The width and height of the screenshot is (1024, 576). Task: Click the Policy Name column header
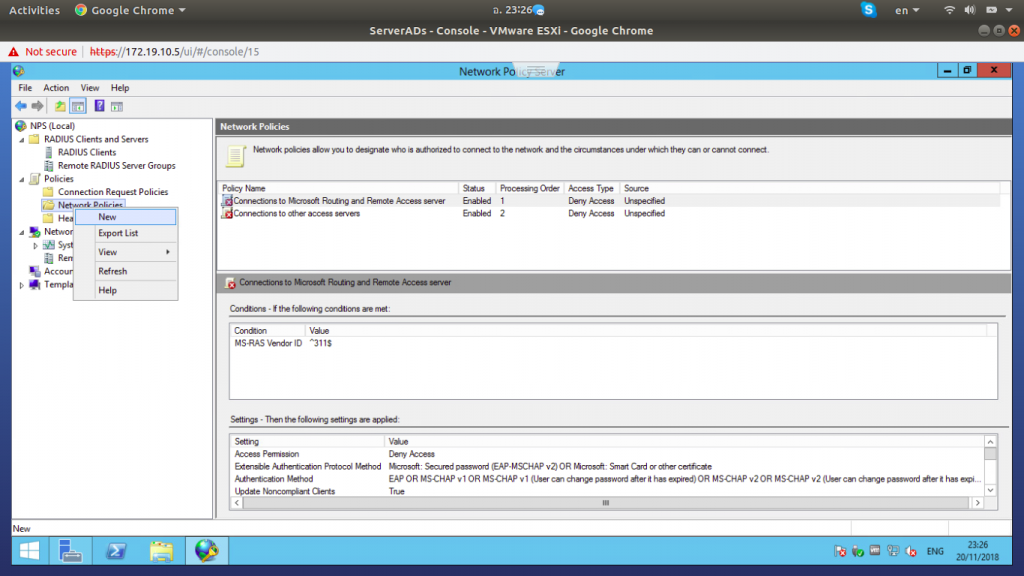tap(338, 188)
